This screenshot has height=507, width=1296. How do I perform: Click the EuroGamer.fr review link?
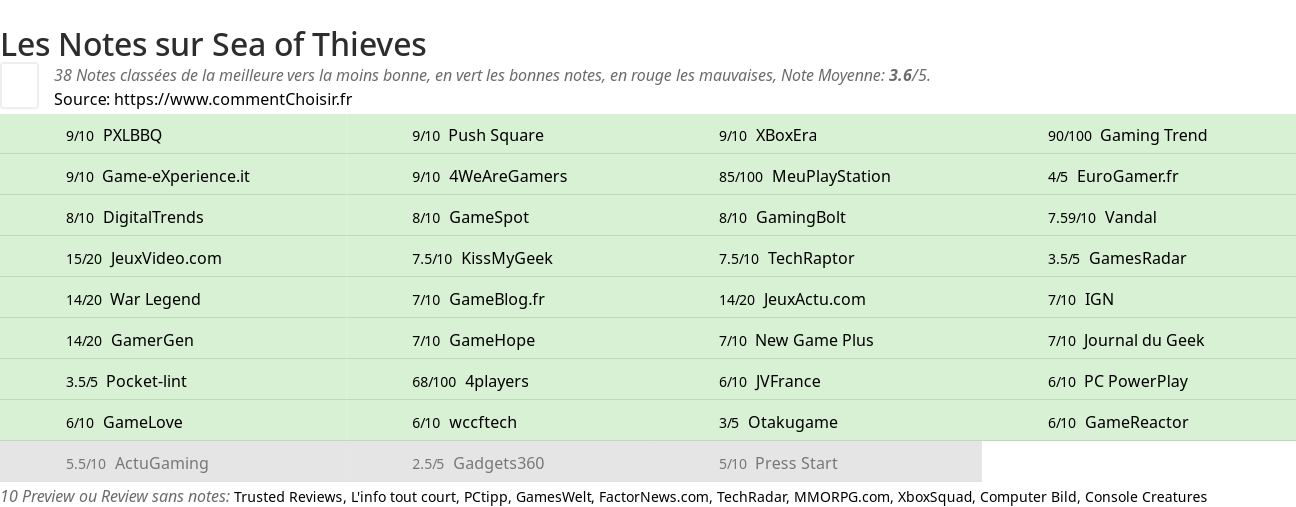(x=1127, y=176)
